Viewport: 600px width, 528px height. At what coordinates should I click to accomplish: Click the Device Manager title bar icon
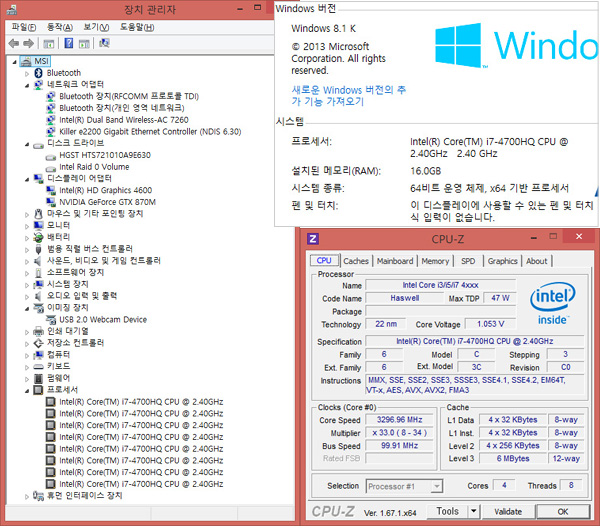click(12, 9)
